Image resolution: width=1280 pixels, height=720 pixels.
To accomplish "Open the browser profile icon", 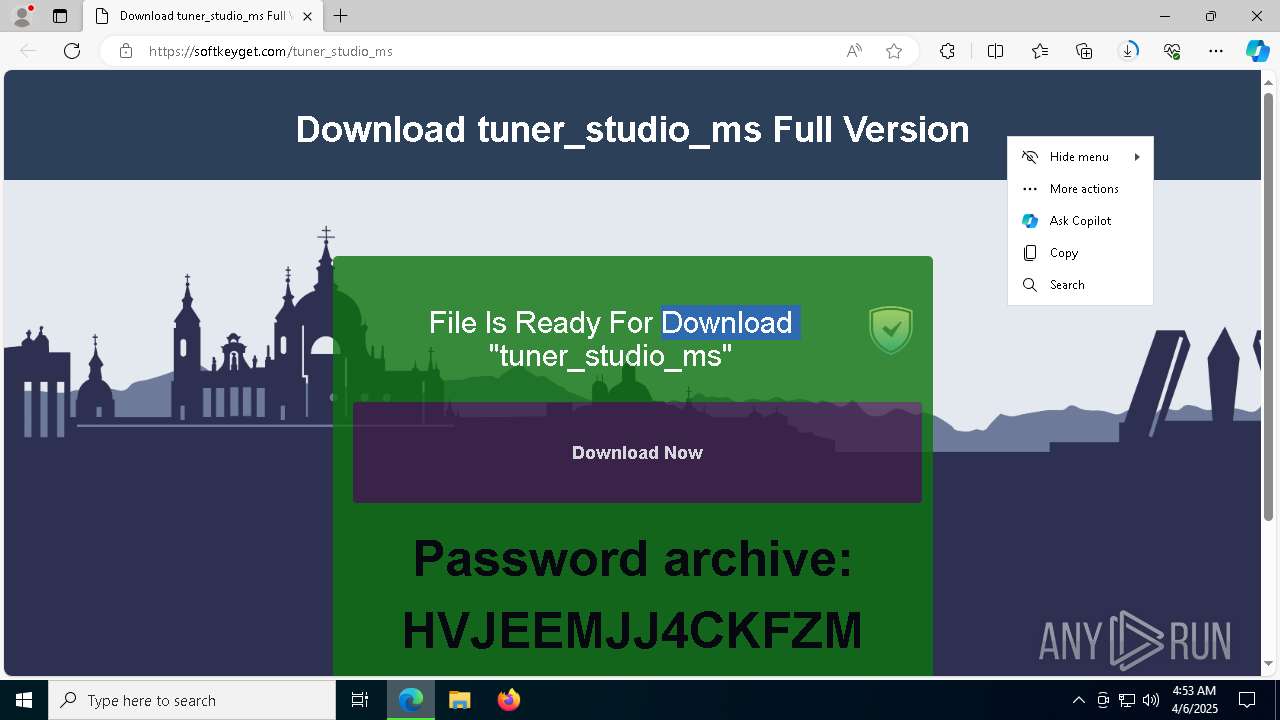I will (22, 16).
